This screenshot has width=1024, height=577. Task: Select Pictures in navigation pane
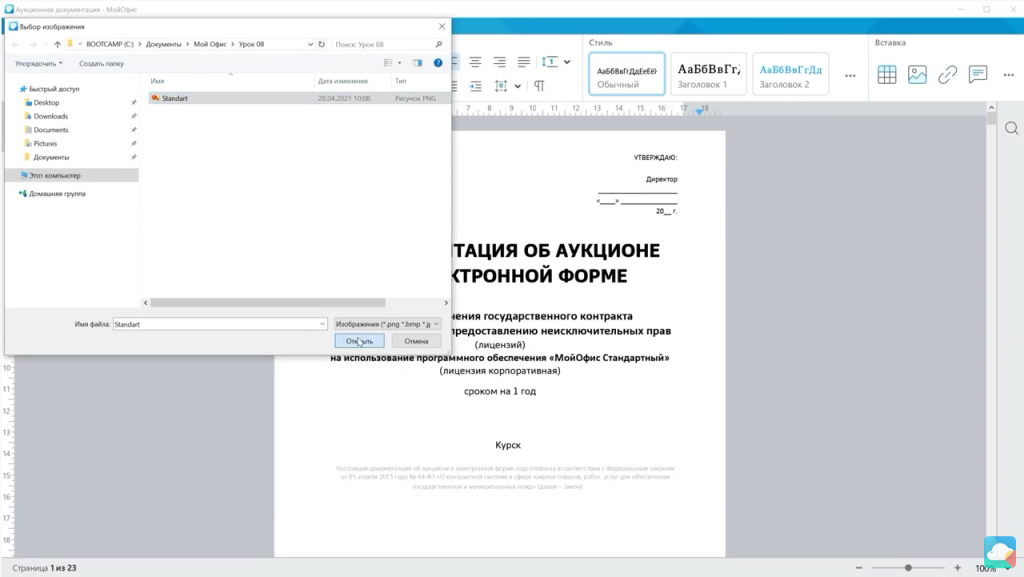45,144
